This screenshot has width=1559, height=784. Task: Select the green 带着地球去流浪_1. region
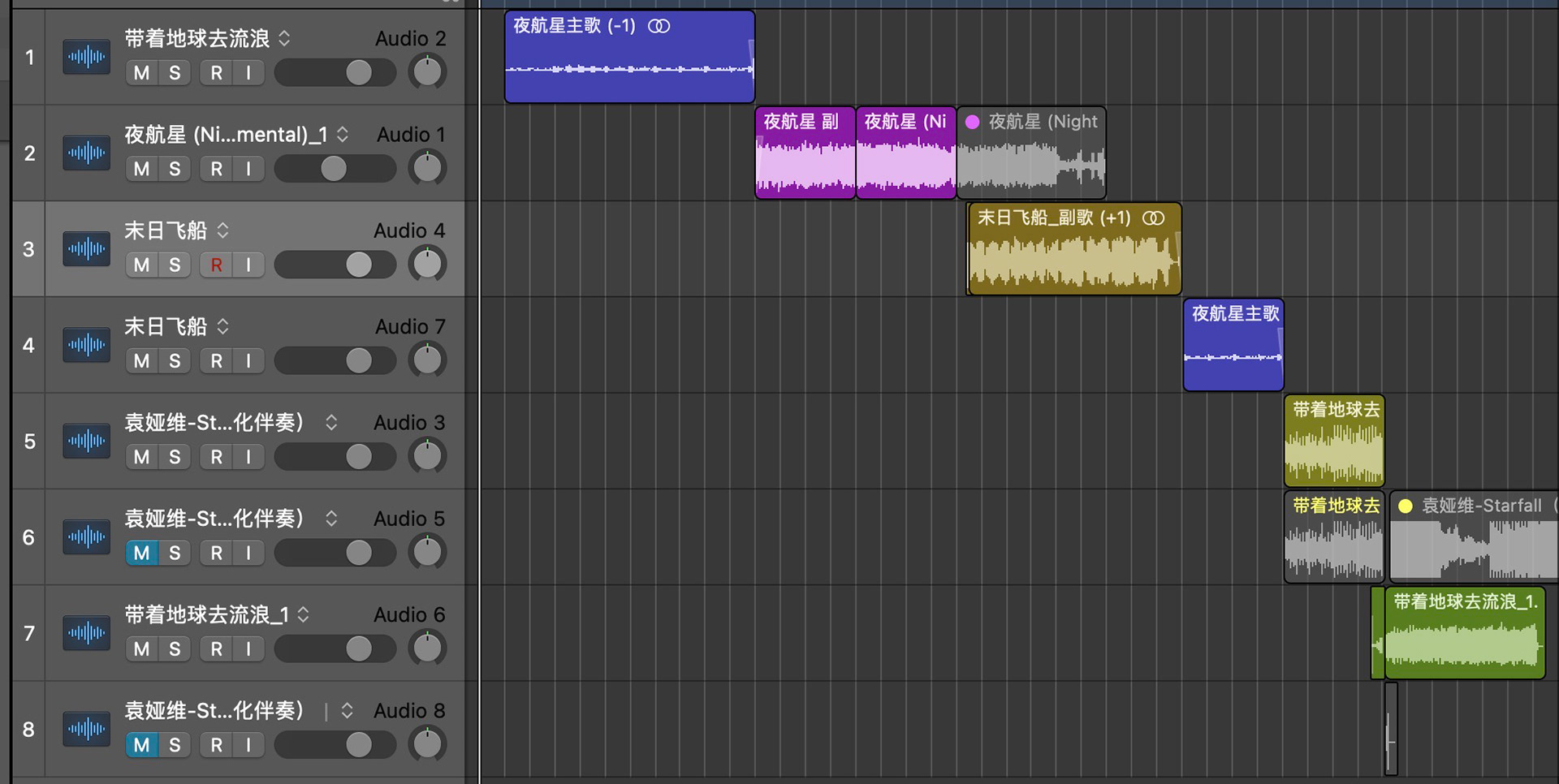pyautogui.click(x=1465, y=632)
